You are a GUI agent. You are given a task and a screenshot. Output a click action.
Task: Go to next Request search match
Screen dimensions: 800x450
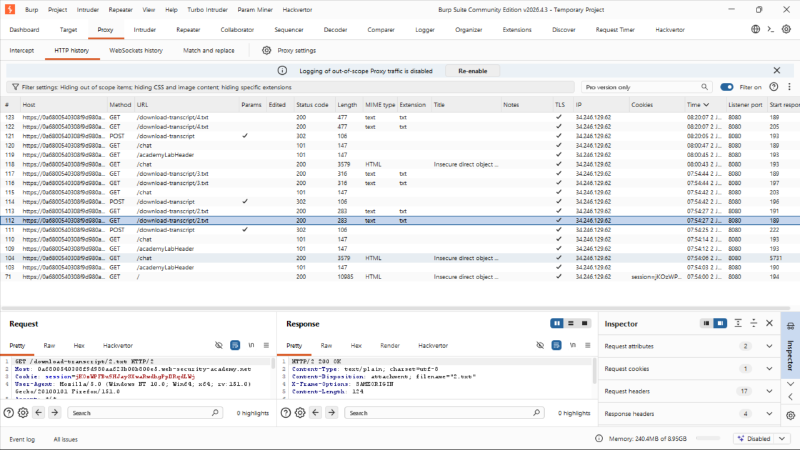click(55, 413)
